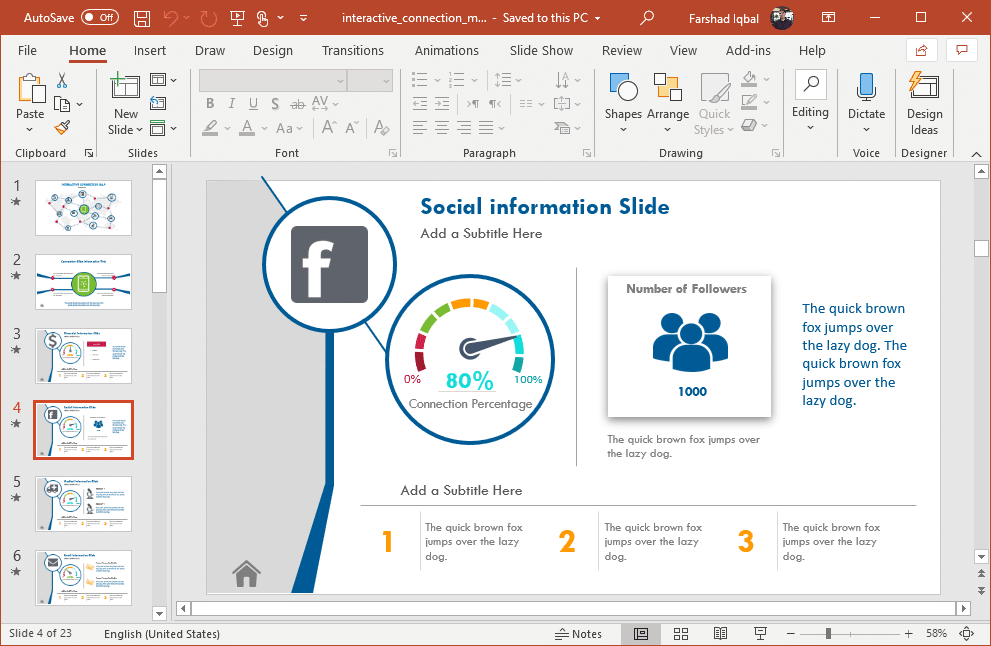Toggle the Notes pane

click(x=579, y=634)
